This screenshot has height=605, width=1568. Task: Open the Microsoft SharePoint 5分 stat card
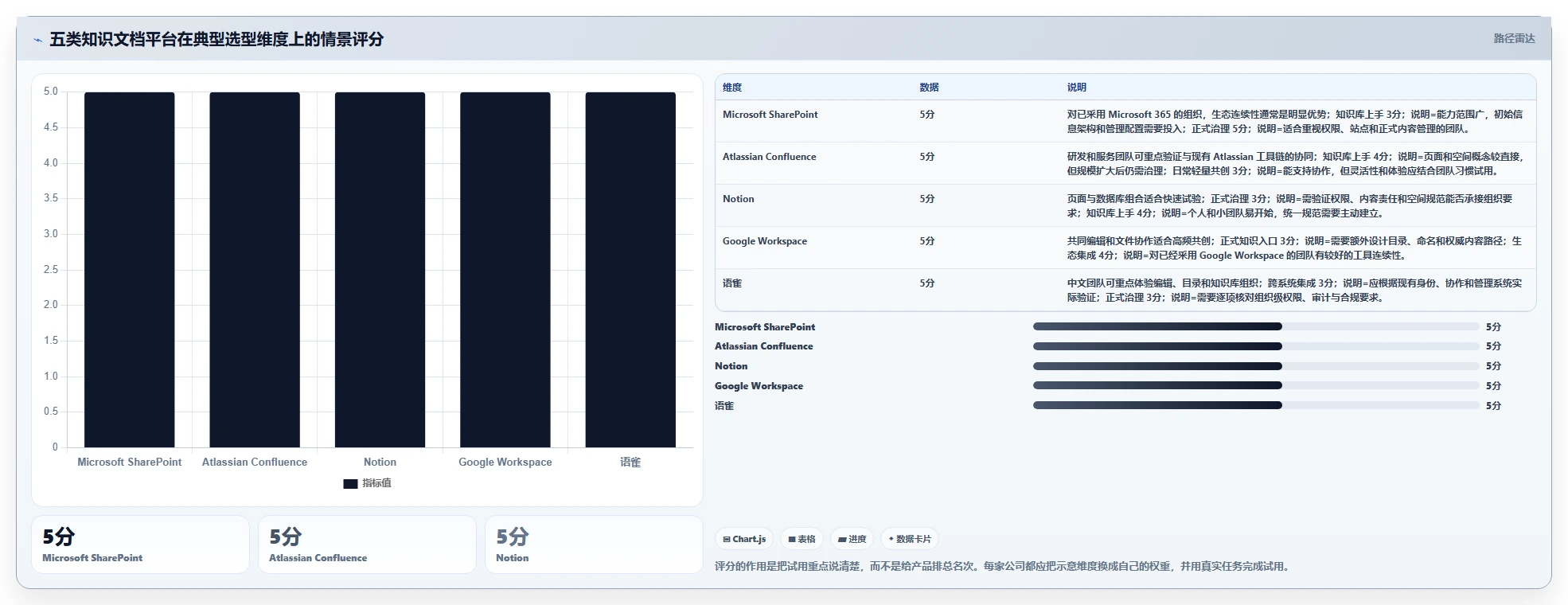pyautogui.click(x=140, y=544)
